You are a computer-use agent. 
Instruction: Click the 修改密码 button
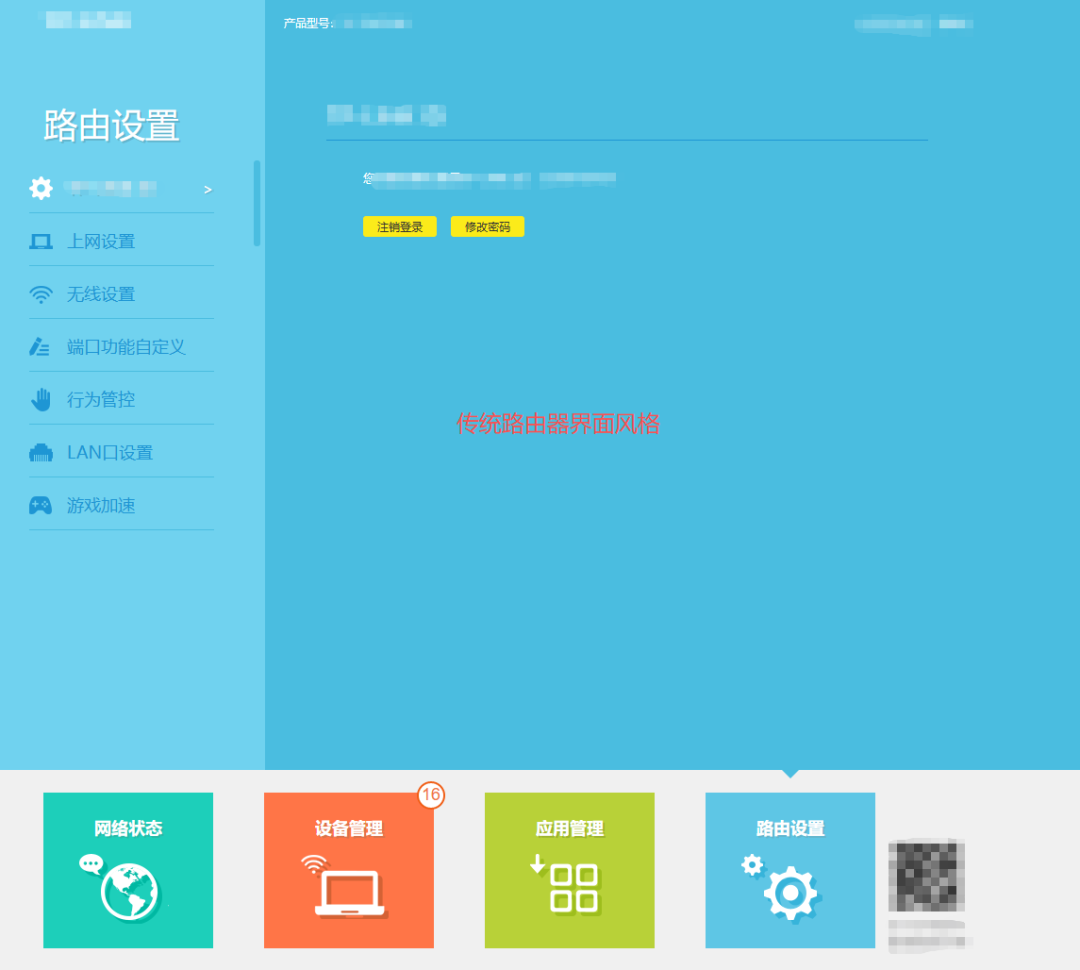[488, 227]
